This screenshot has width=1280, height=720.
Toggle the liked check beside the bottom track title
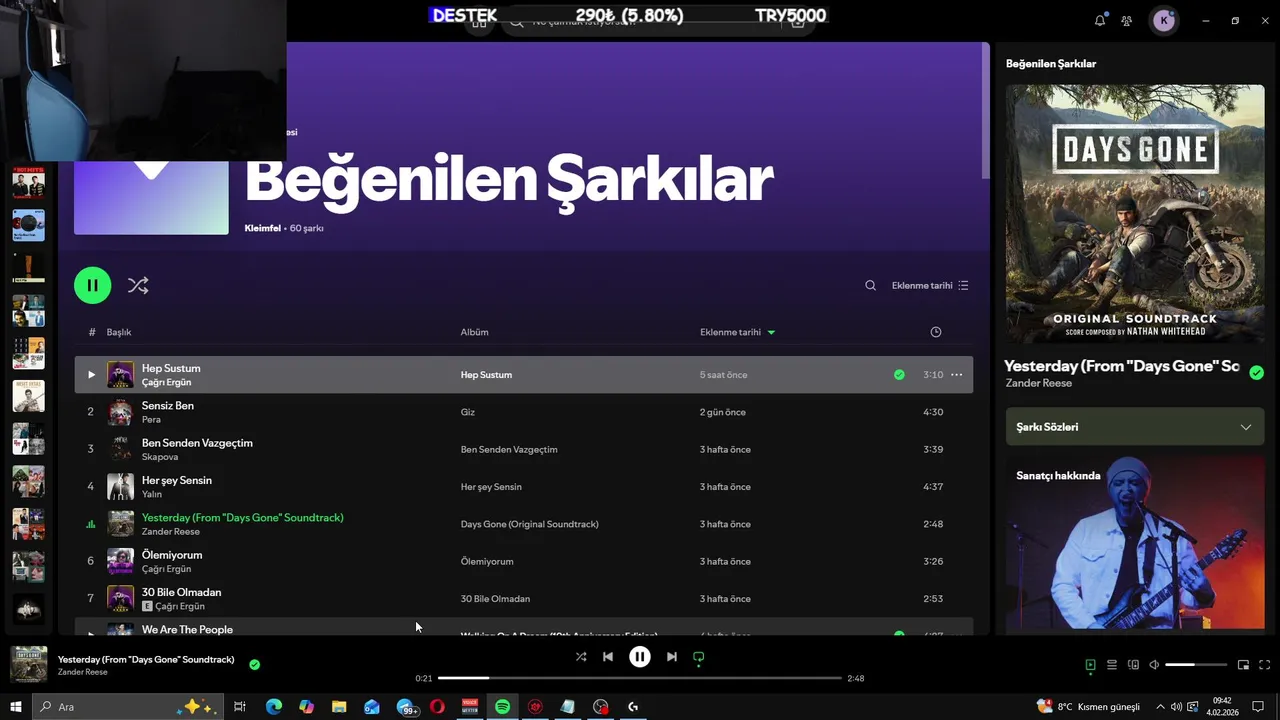(x=254, y=664)
